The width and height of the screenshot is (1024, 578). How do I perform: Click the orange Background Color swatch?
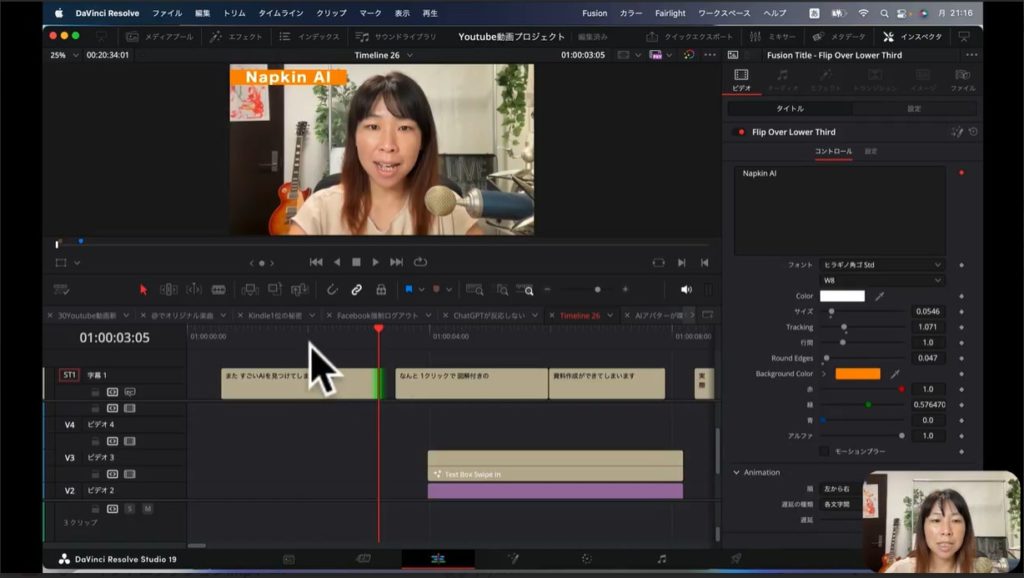click(857, 373)
